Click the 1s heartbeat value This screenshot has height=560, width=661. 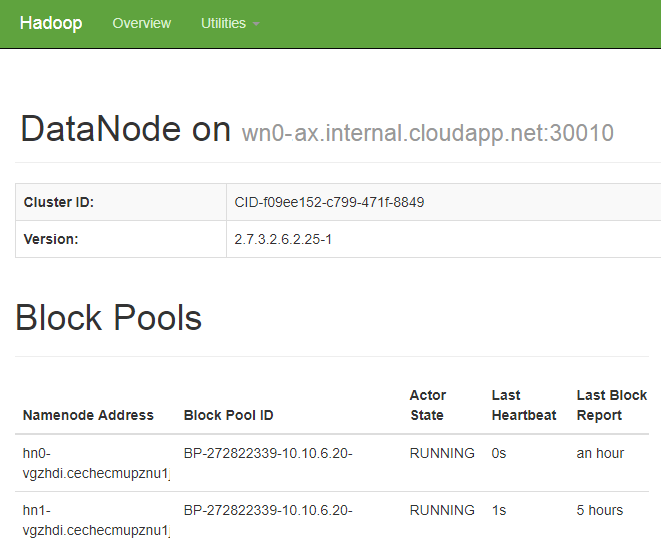(499, 510)
